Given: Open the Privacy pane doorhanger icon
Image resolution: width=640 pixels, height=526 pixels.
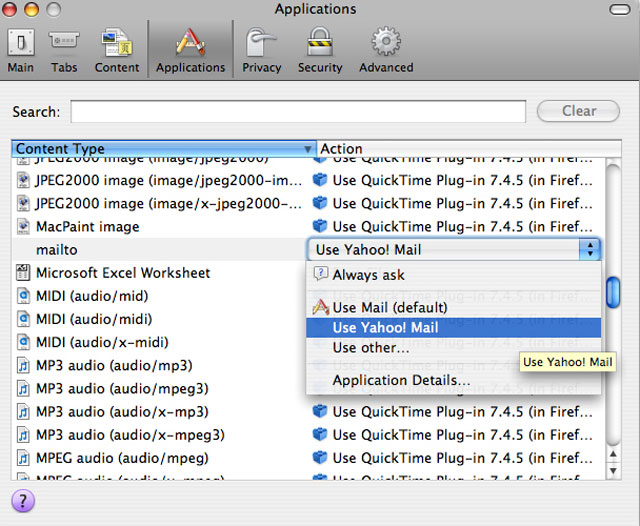Looking at the screenshot, I should pyautogui.click(x=261, y=42).
